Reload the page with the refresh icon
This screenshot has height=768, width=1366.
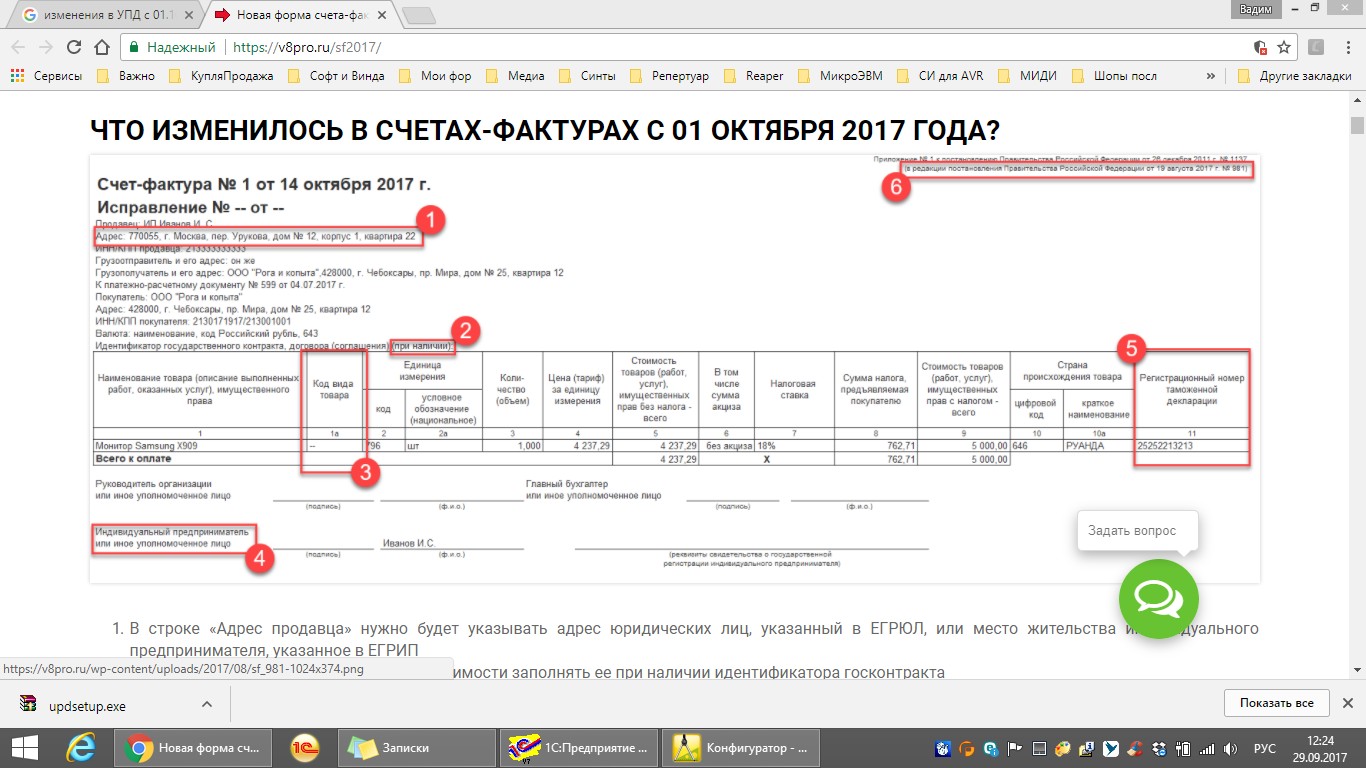73,47
